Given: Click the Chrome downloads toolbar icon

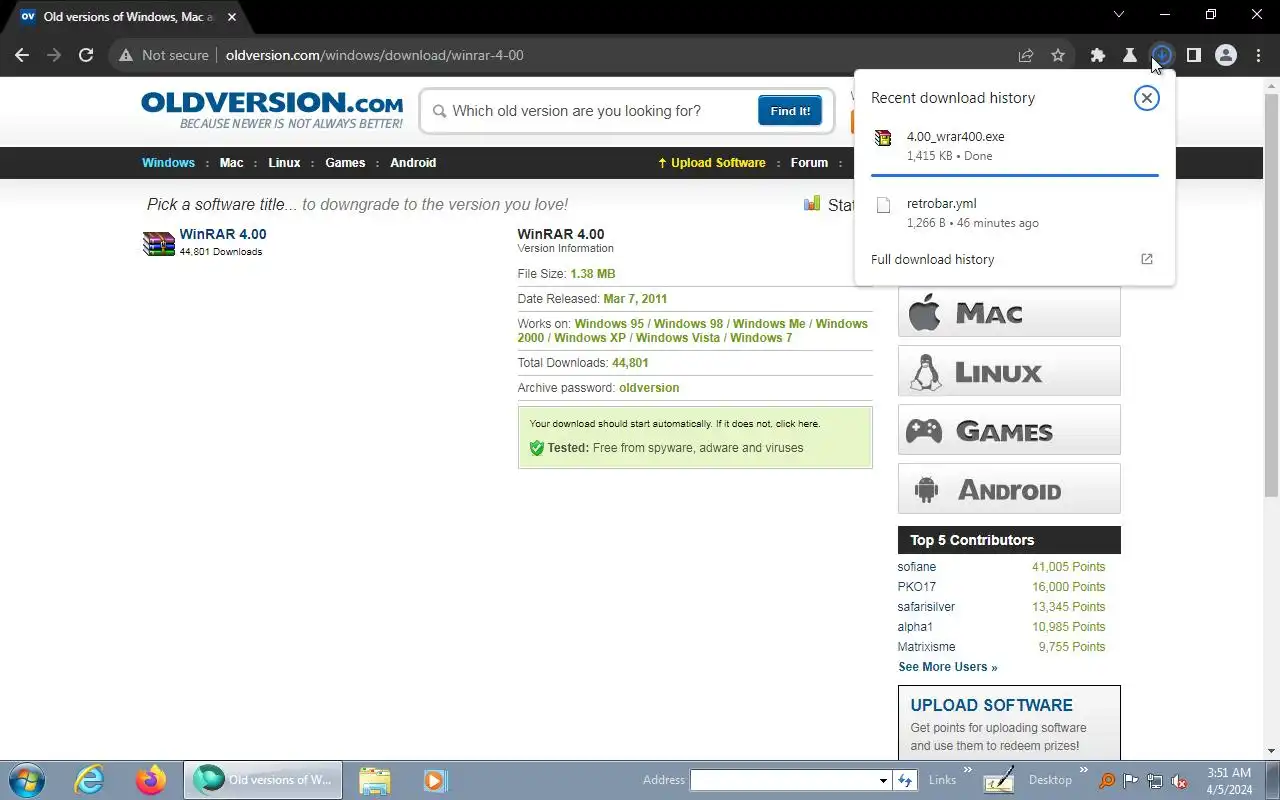Looking at the screenshot, I should click(1161, 55).
